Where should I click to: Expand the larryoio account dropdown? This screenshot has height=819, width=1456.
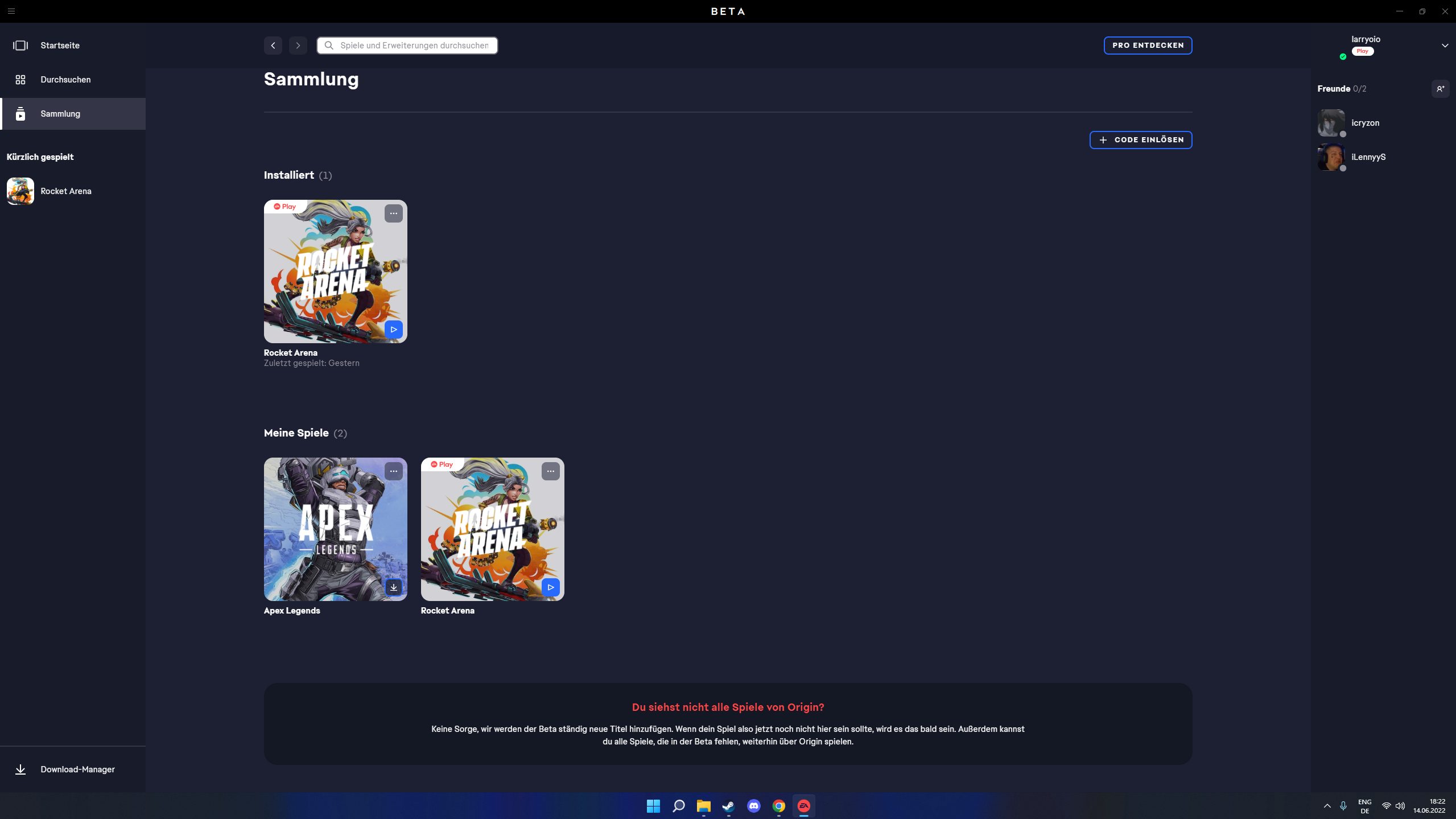[x=1445, y=46]
